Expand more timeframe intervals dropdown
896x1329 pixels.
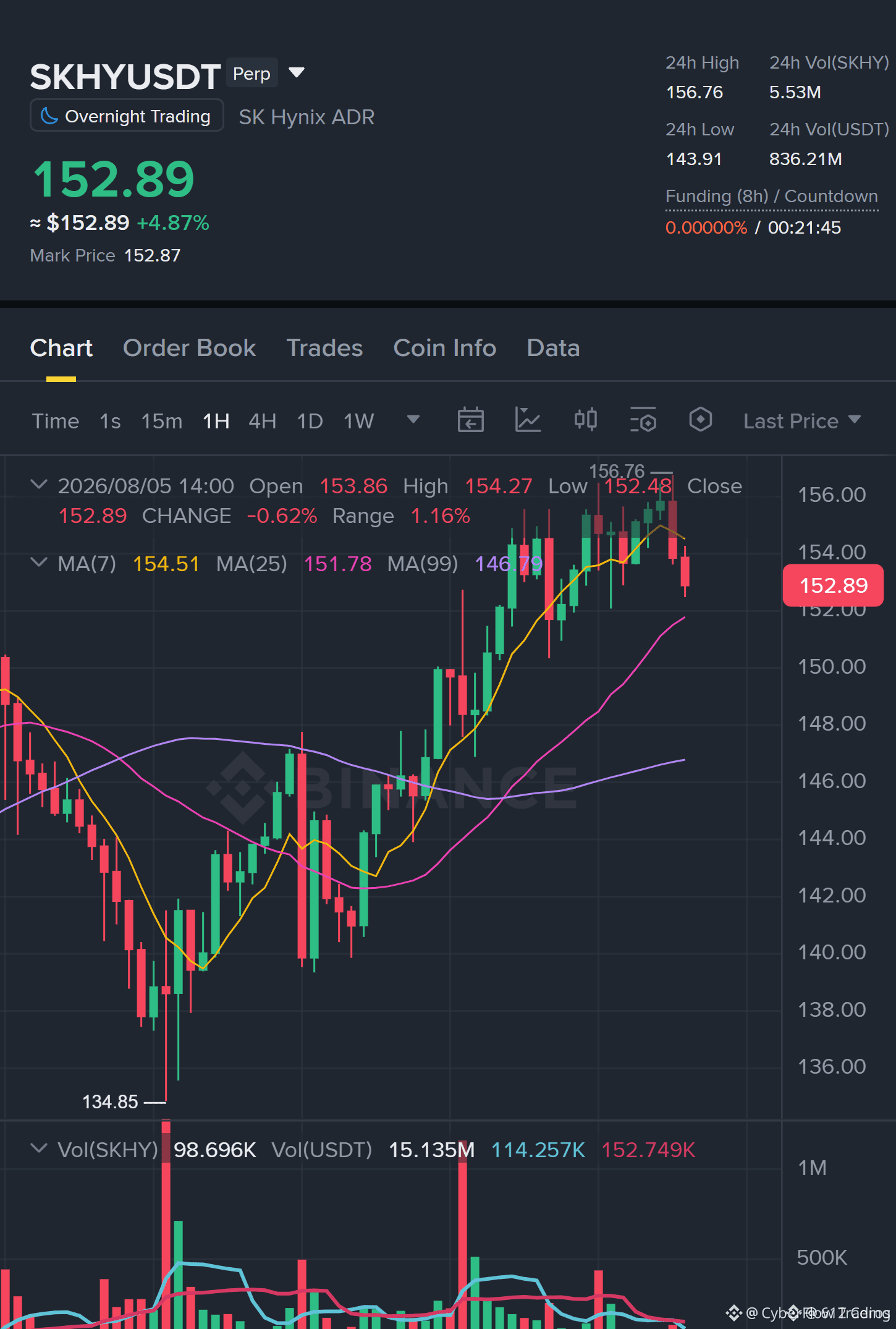point(413,420)
